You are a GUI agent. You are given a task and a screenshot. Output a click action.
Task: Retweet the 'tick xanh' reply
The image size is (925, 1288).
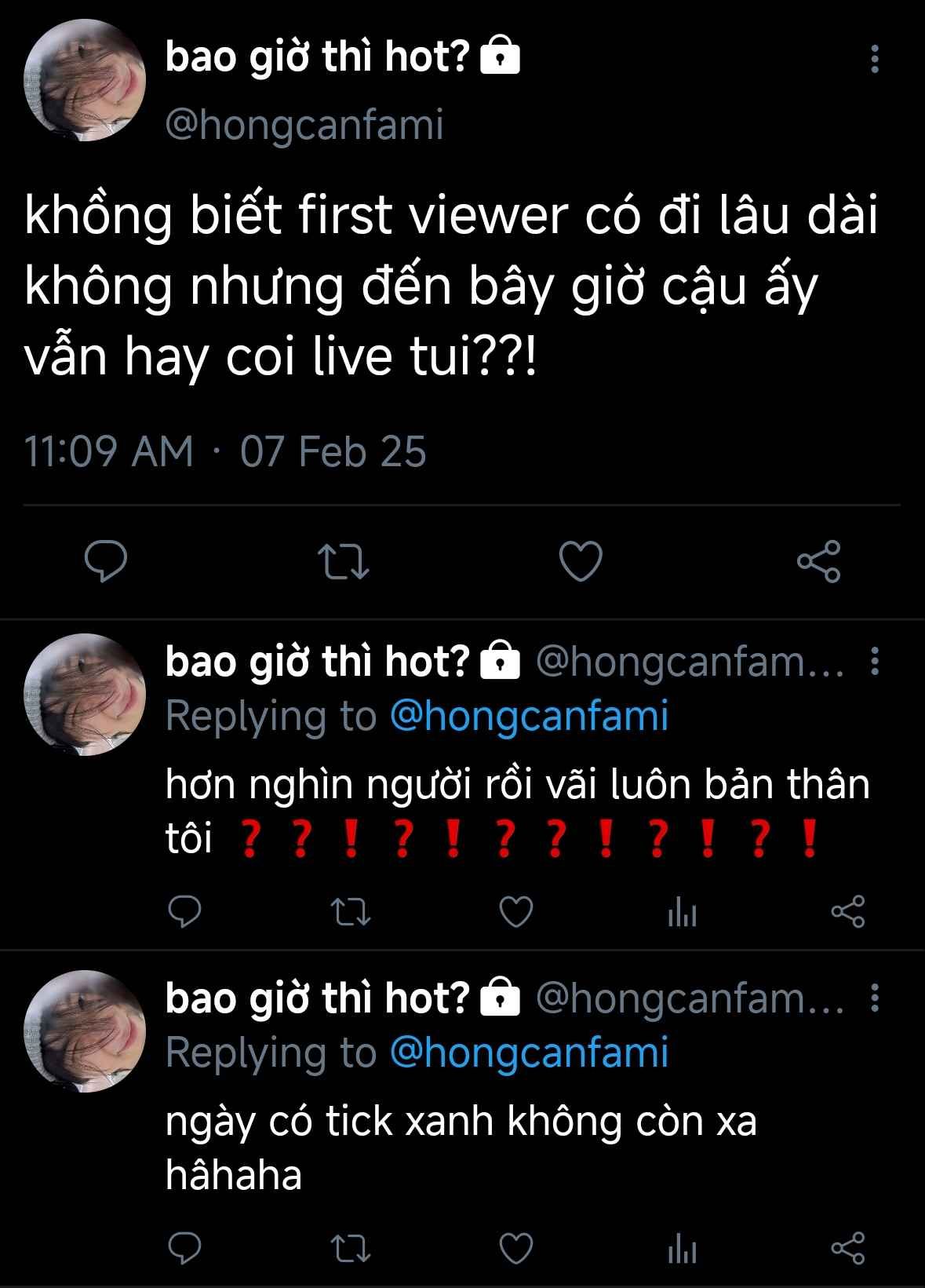pos(351,1249)
